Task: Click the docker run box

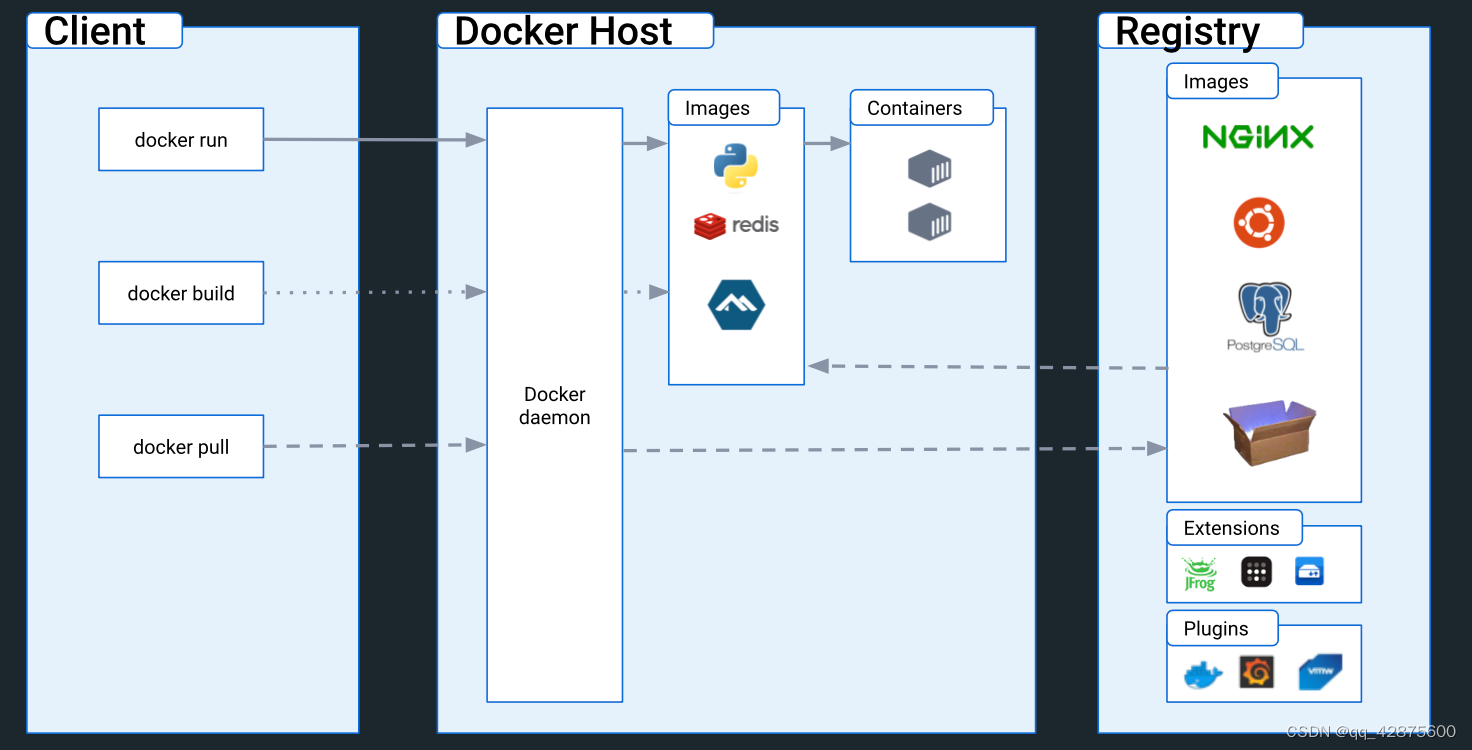Action: (181, 140)
